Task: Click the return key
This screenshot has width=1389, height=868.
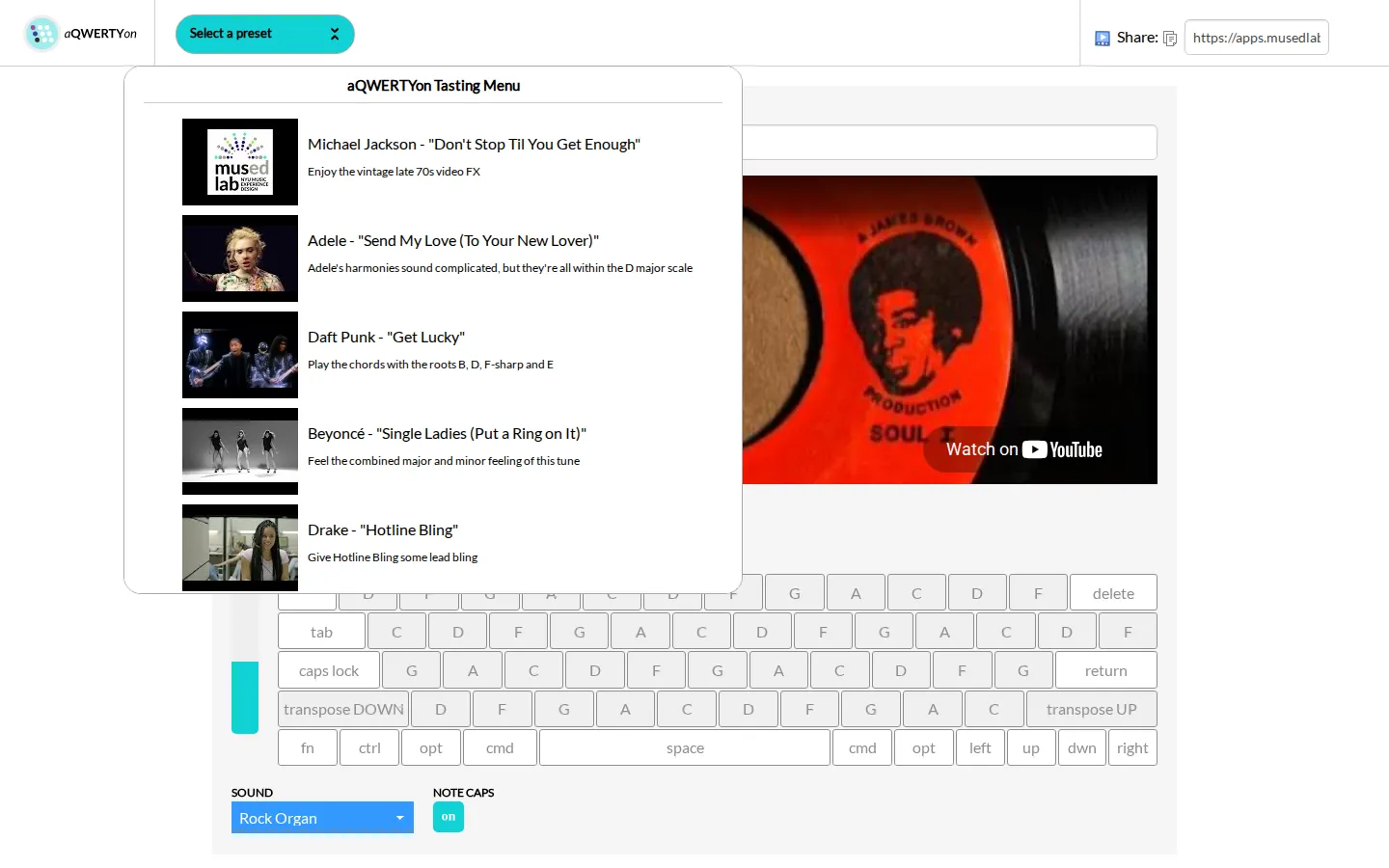Action: pyautogui.click(x=1105, y=670)
